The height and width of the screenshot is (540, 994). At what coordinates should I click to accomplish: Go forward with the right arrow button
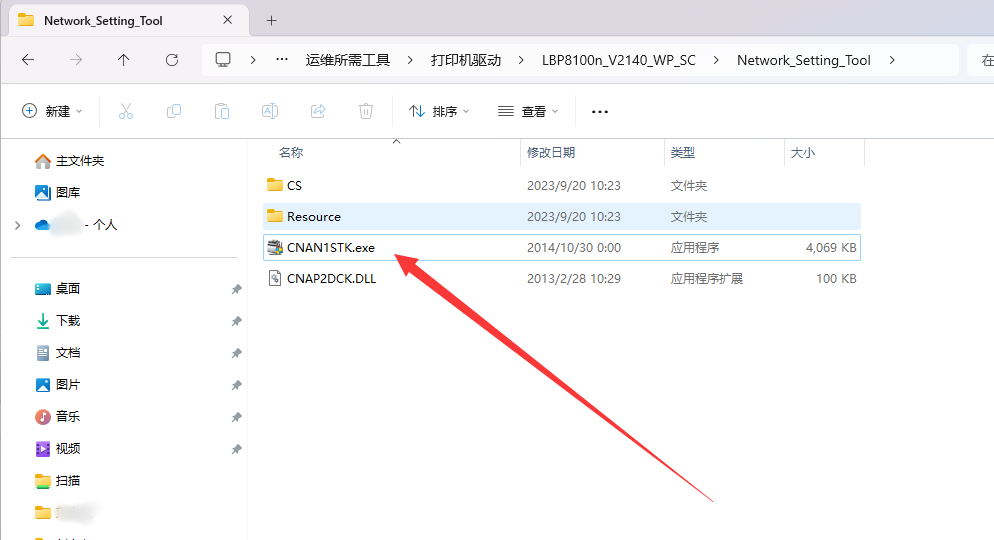(x=76, y=60)
